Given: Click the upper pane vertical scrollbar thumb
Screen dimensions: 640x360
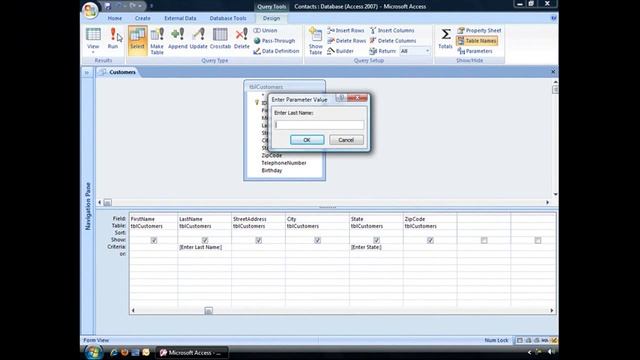Looking at the screenshot, I should tap(555, 89).
